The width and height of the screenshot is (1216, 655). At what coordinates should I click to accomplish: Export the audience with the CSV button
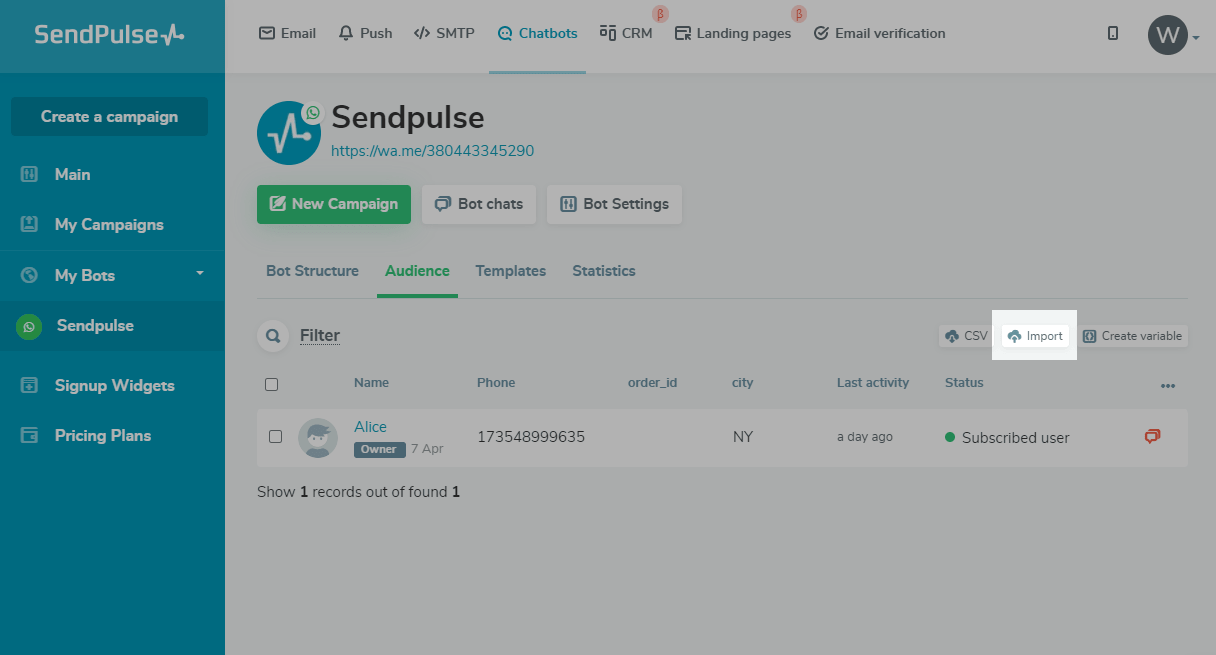tap(966, 336)
